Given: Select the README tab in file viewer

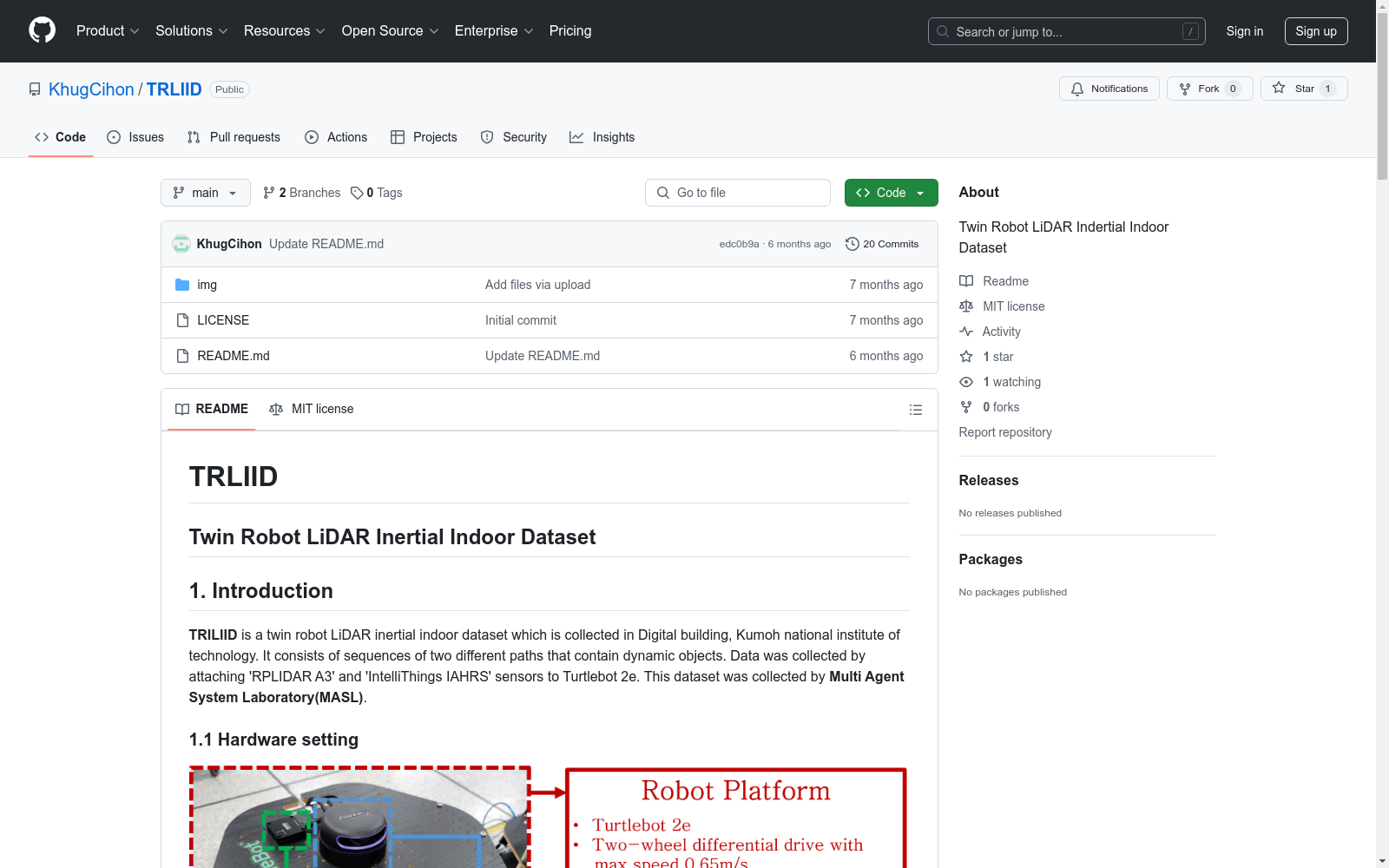Looking at the screenshot, I should (x=212, y=409).
